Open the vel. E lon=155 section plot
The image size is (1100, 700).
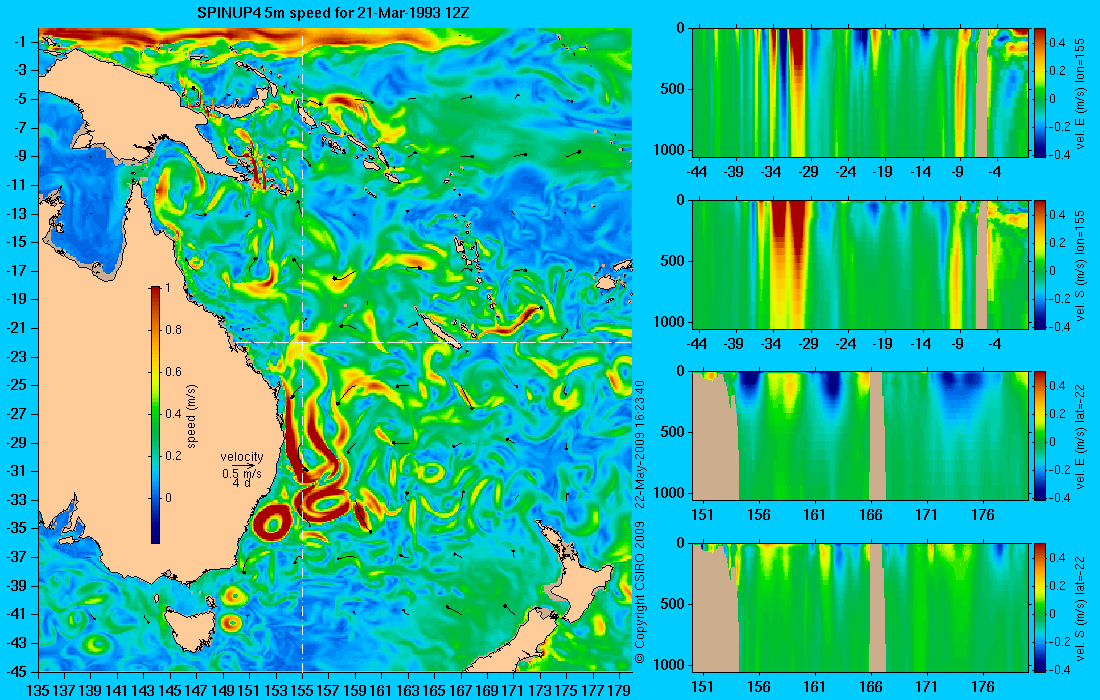(860, 93)
